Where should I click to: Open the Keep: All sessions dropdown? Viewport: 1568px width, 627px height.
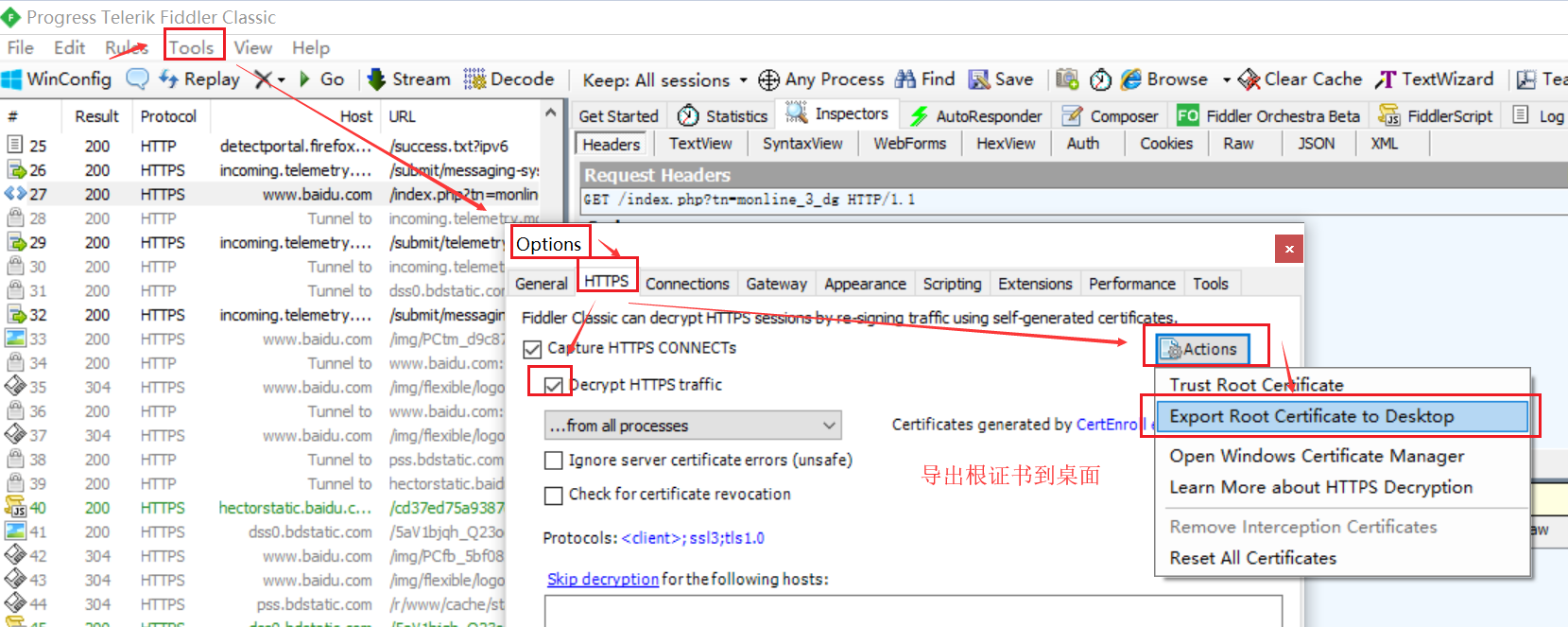pos(663,79)
